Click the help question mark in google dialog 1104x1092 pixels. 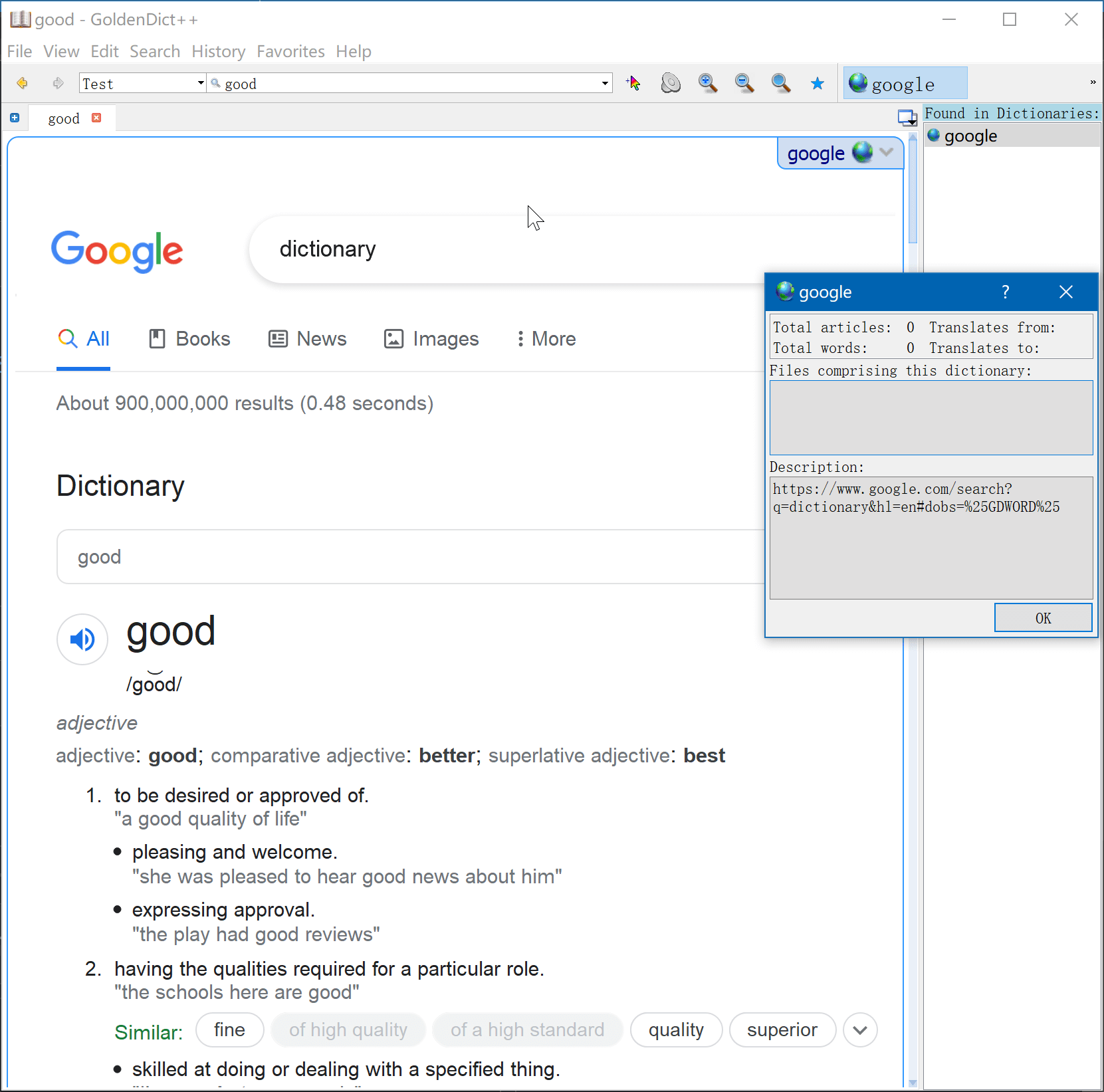tap(1006, 292)
